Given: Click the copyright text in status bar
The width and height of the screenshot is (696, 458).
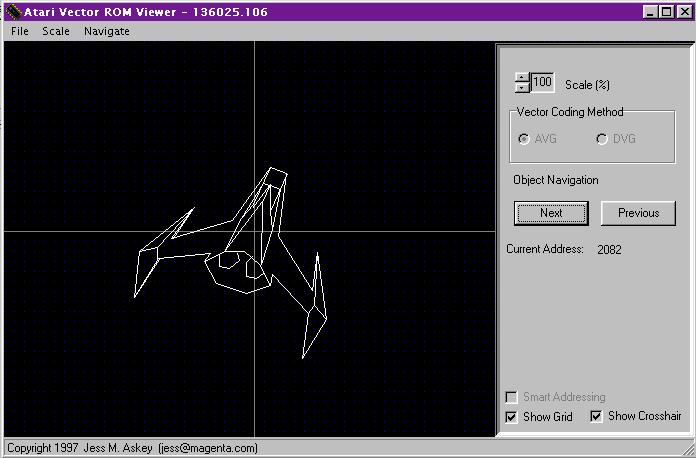Looking at the screenshot, I should tap(132, 448).
